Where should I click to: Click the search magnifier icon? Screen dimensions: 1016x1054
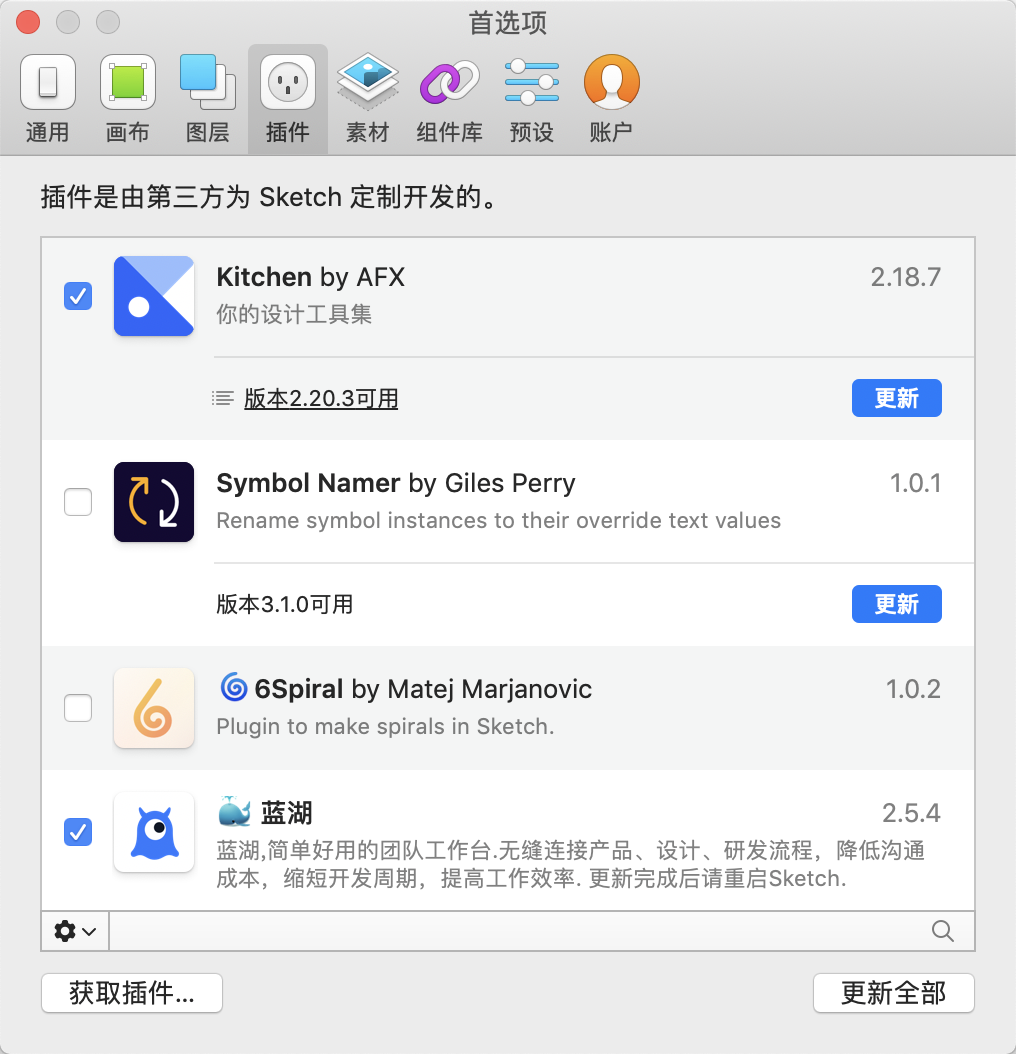943,931
